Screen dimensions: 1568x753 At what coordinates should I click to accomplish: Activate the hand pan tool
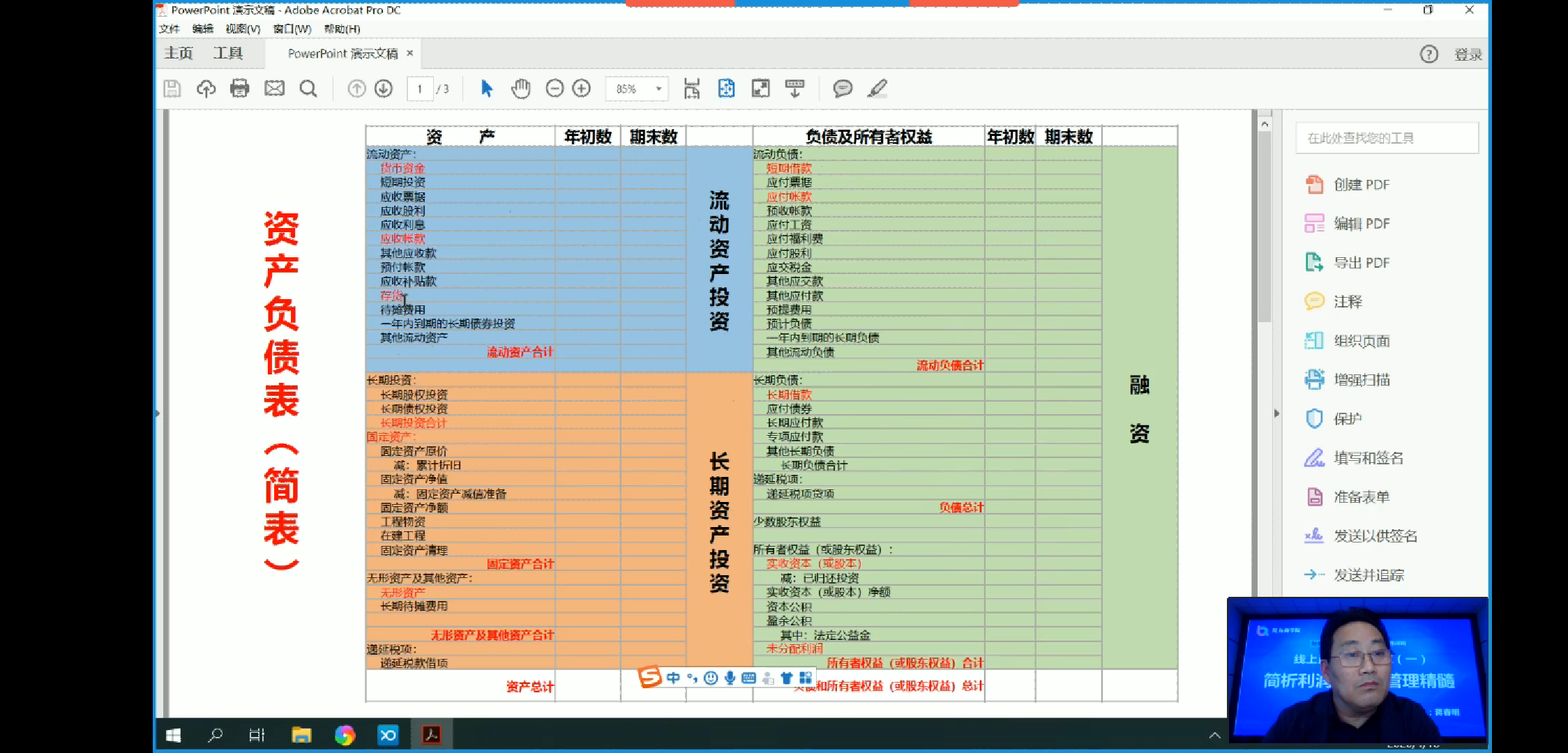point(521,89)
